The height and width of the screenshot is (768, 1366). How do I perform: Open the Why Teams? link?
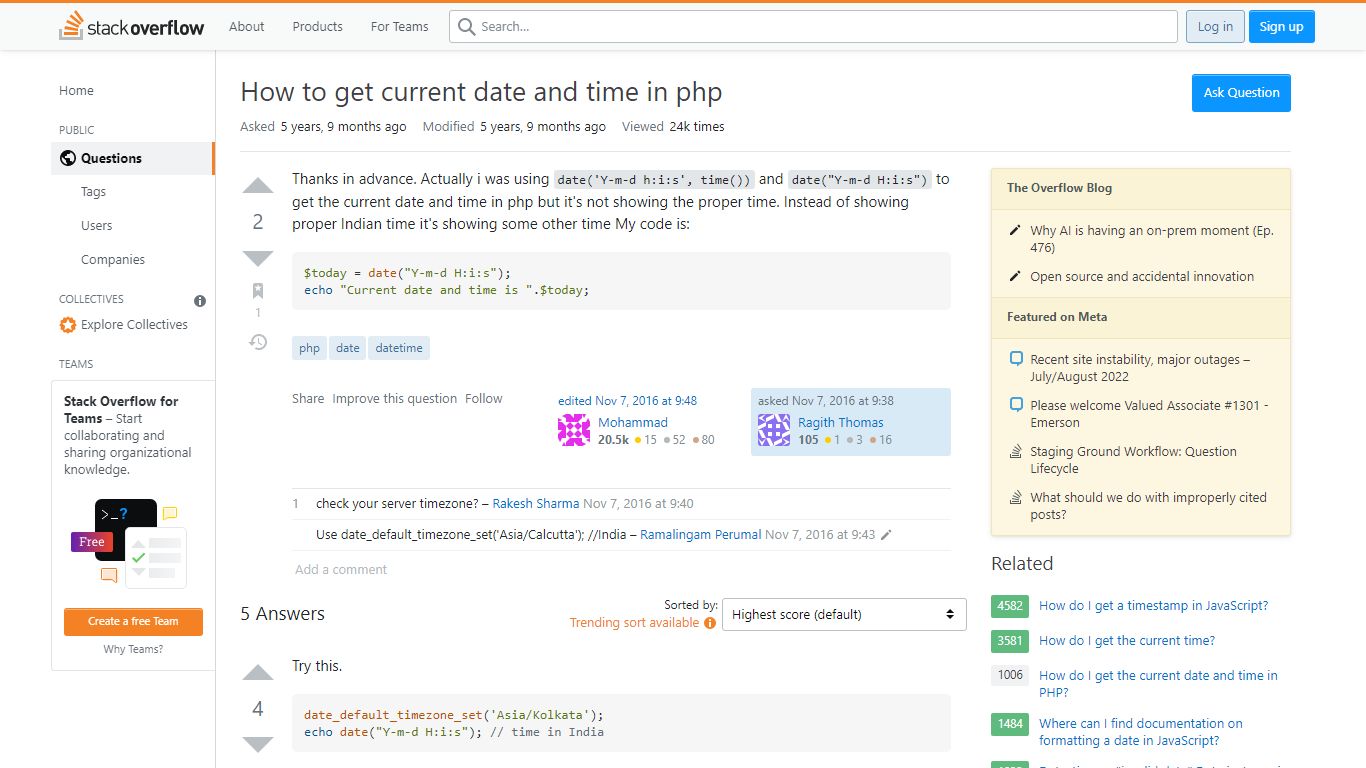coord(133,650)
